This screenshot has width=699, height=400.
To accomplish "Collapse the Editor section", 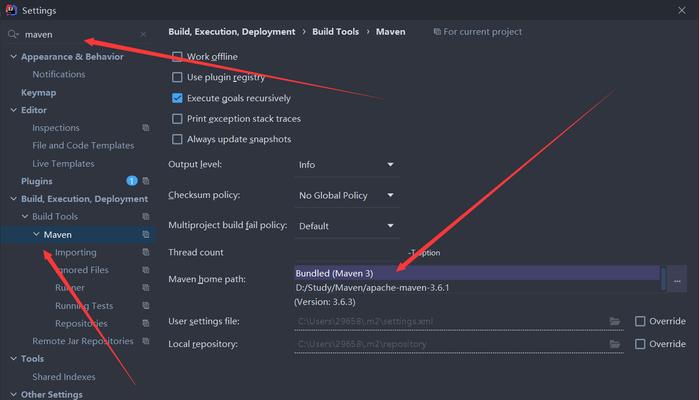I will (13, 110).
